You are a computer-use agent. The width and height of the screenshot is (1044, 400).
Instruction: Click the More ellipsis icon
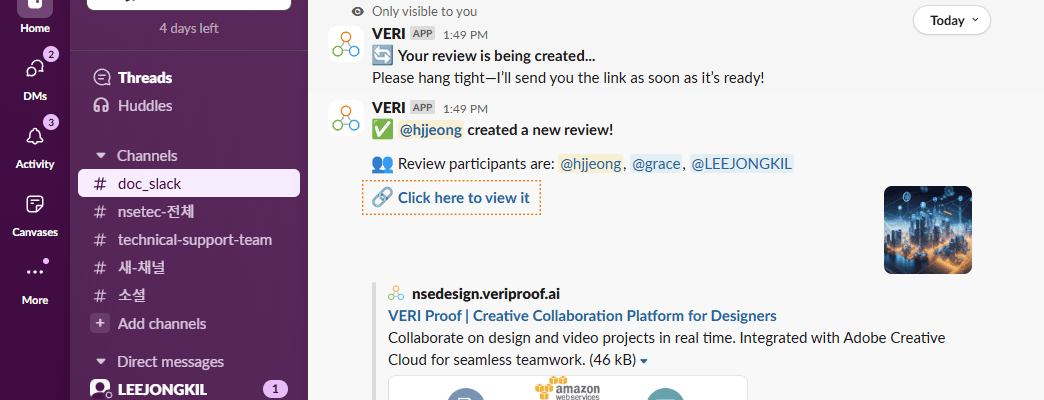pos(35,272)
